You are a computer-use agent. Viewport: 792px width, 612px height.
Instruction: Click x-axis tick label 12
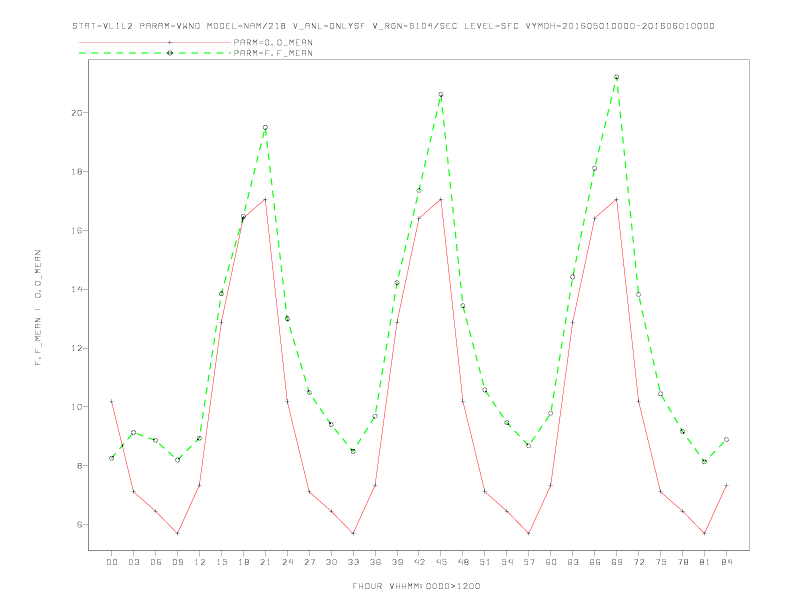[x=200, y=562]
